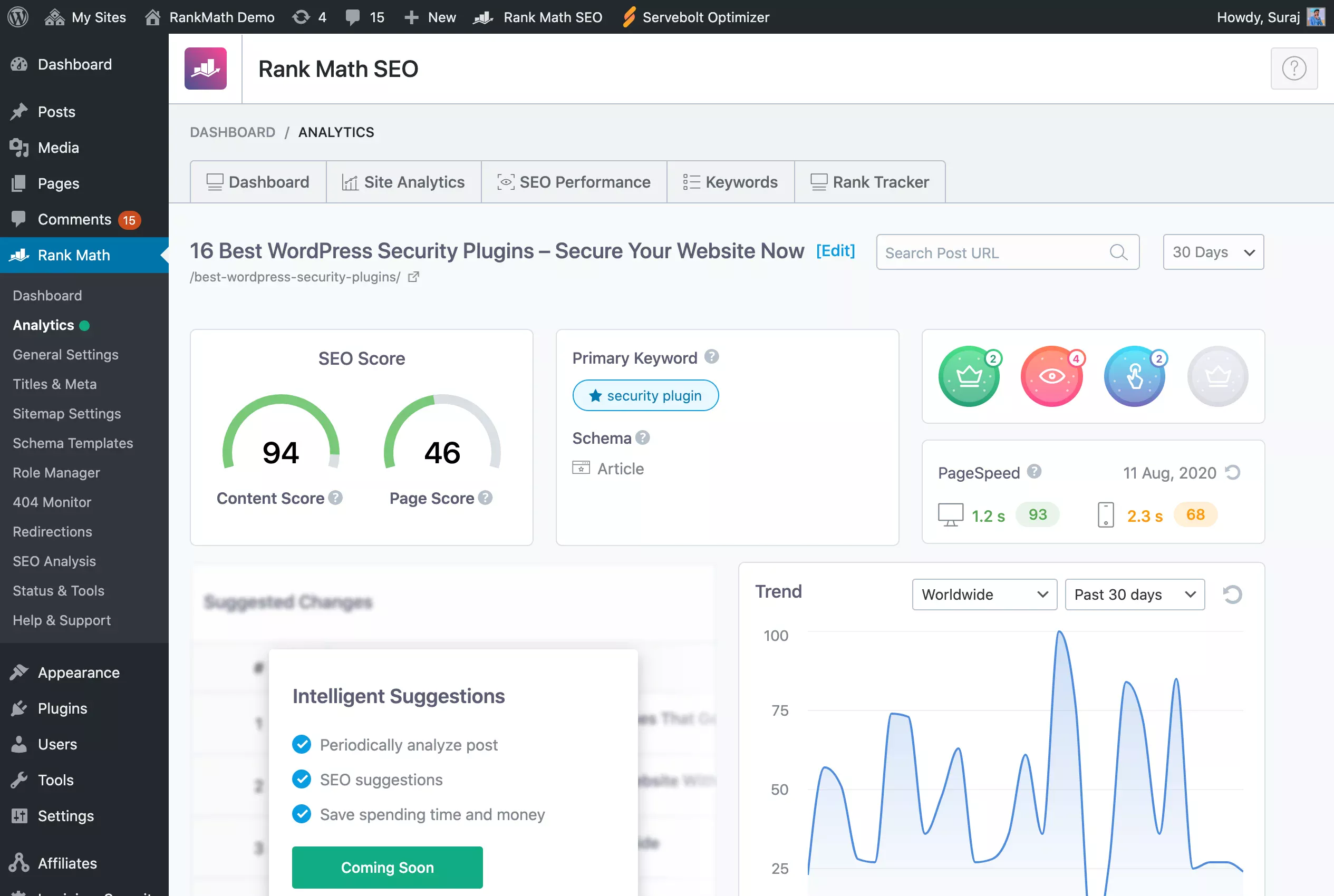Open the 30 Days dropdown
1334x896 pixels.
coord(1213,252)
